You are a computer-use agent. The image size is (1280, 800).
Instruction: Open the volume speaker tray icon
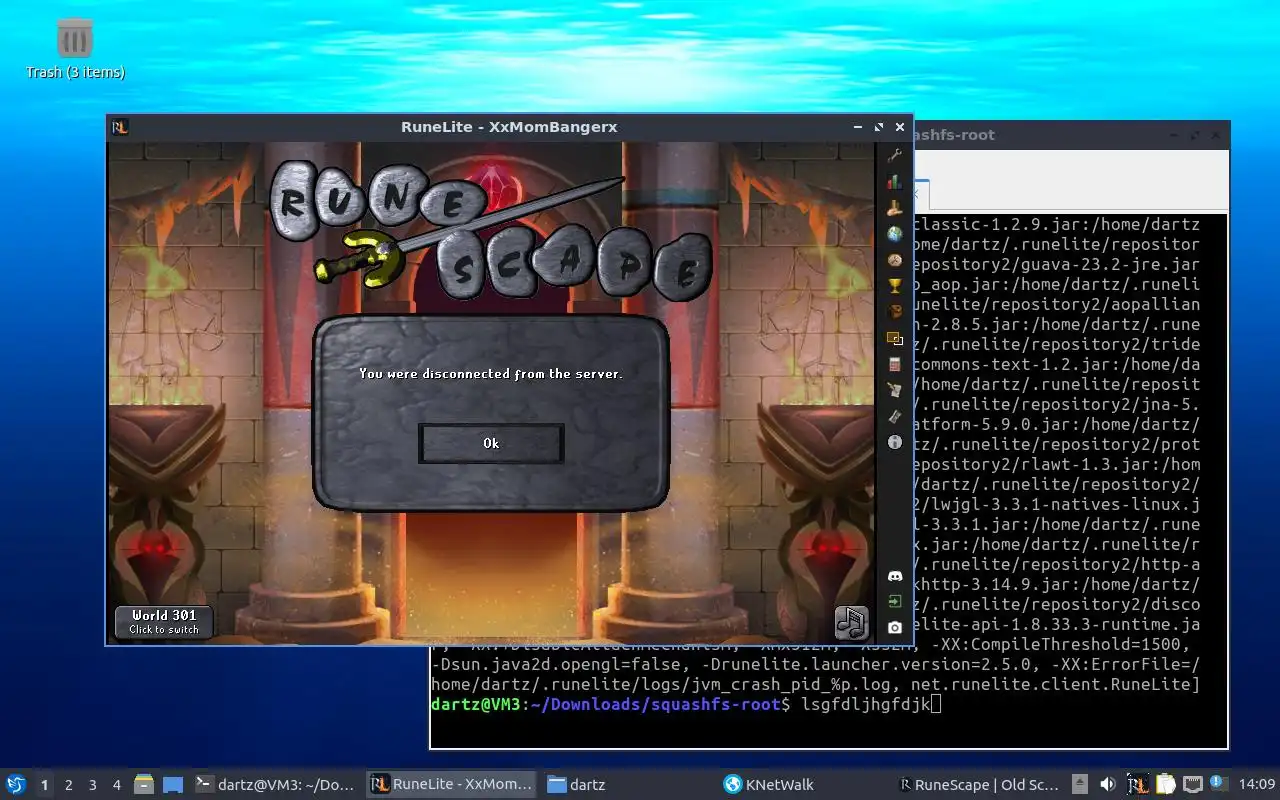(1108, 785)
